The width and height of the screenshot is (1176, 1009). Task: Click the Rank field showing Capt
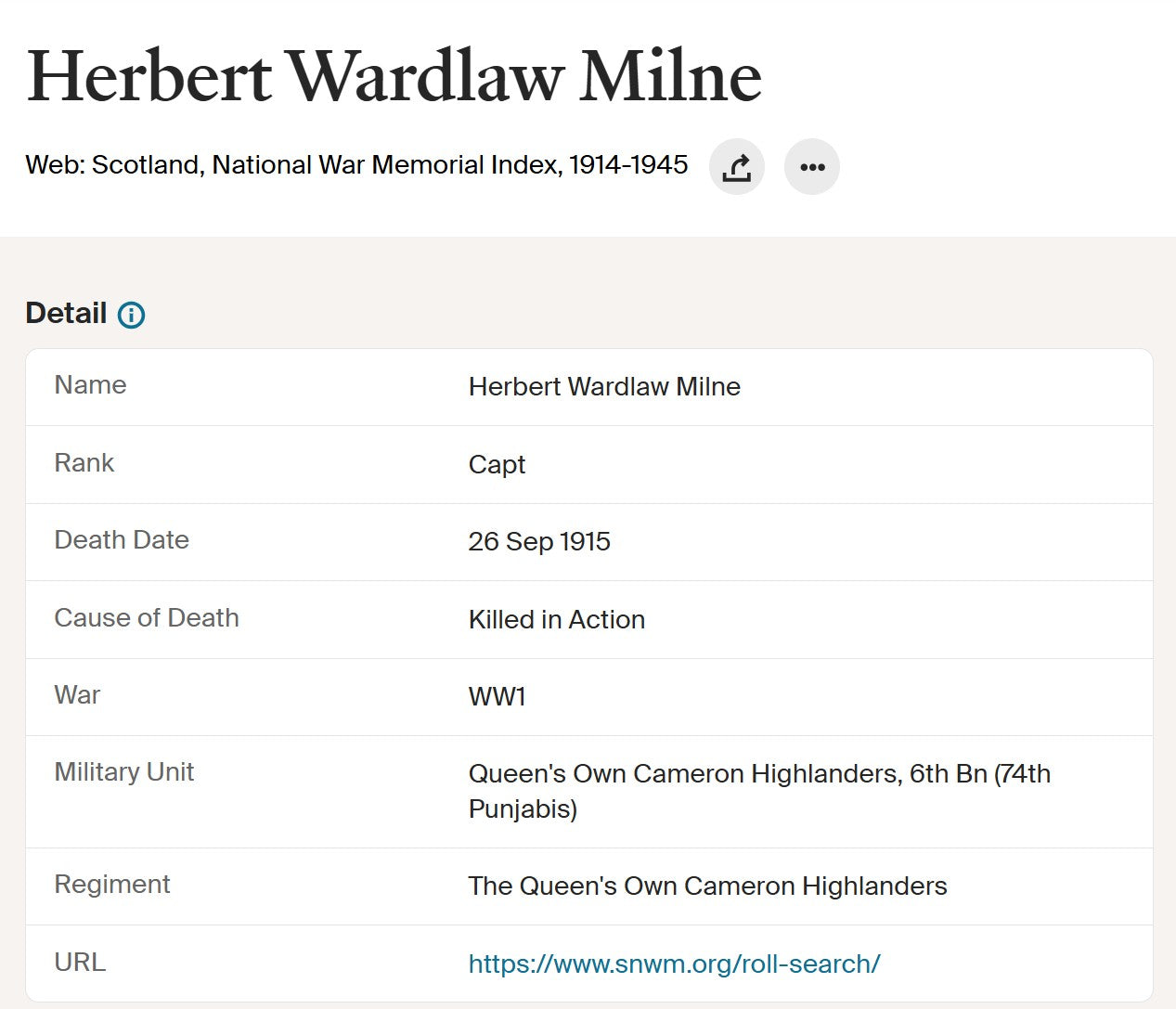[498, 465]
